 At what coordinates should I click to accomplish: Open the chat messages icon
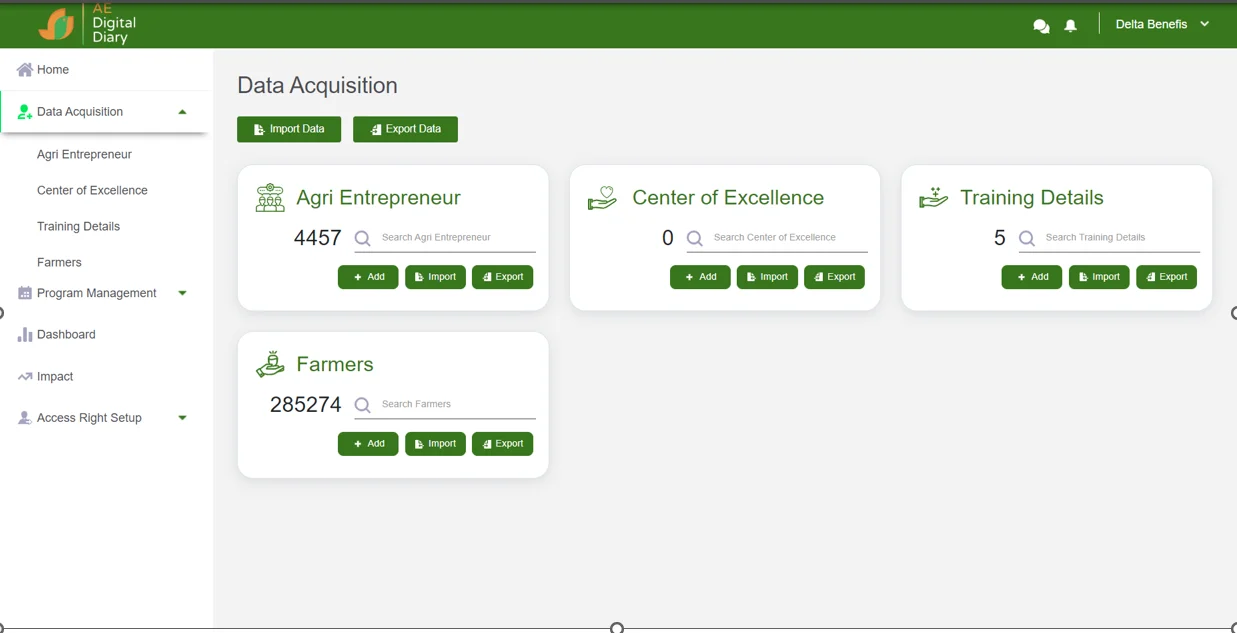(1041, 26)
